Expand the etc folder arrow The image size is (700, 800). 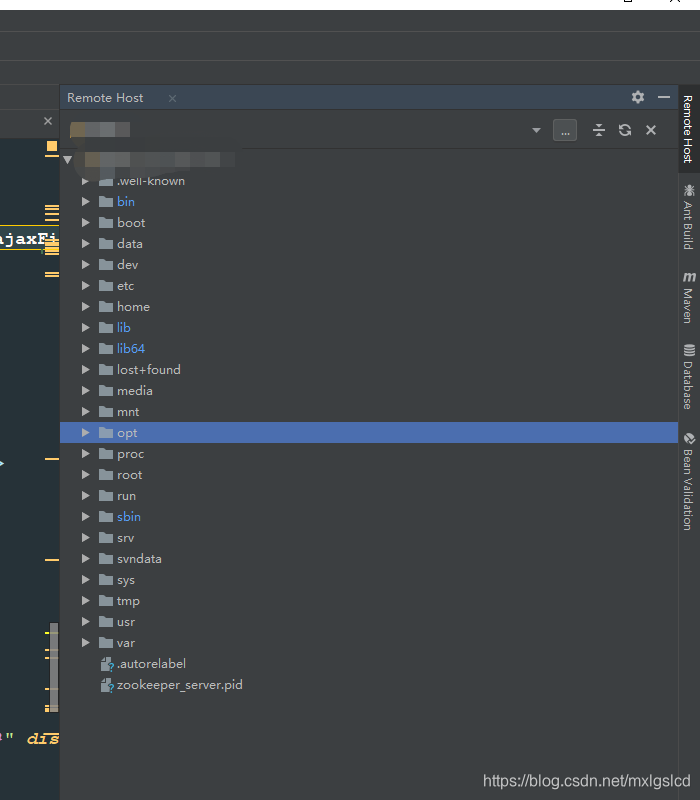[86, 286]
